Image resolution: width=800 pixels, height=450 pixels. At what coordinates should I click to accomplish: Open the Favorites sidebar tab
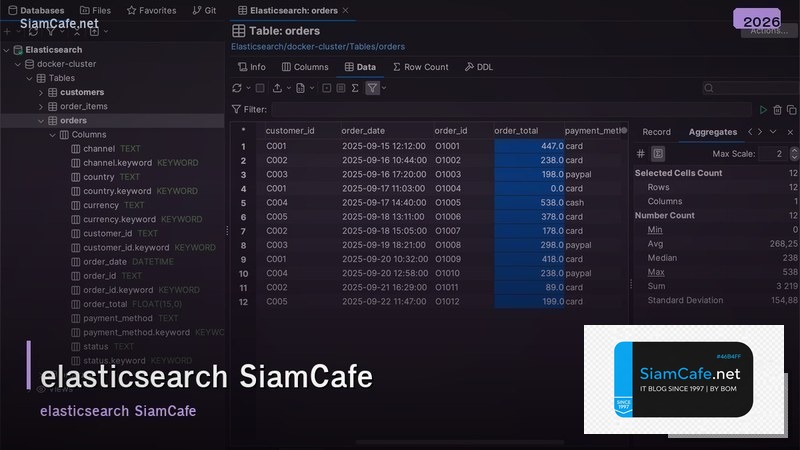(x=151, y=10)
